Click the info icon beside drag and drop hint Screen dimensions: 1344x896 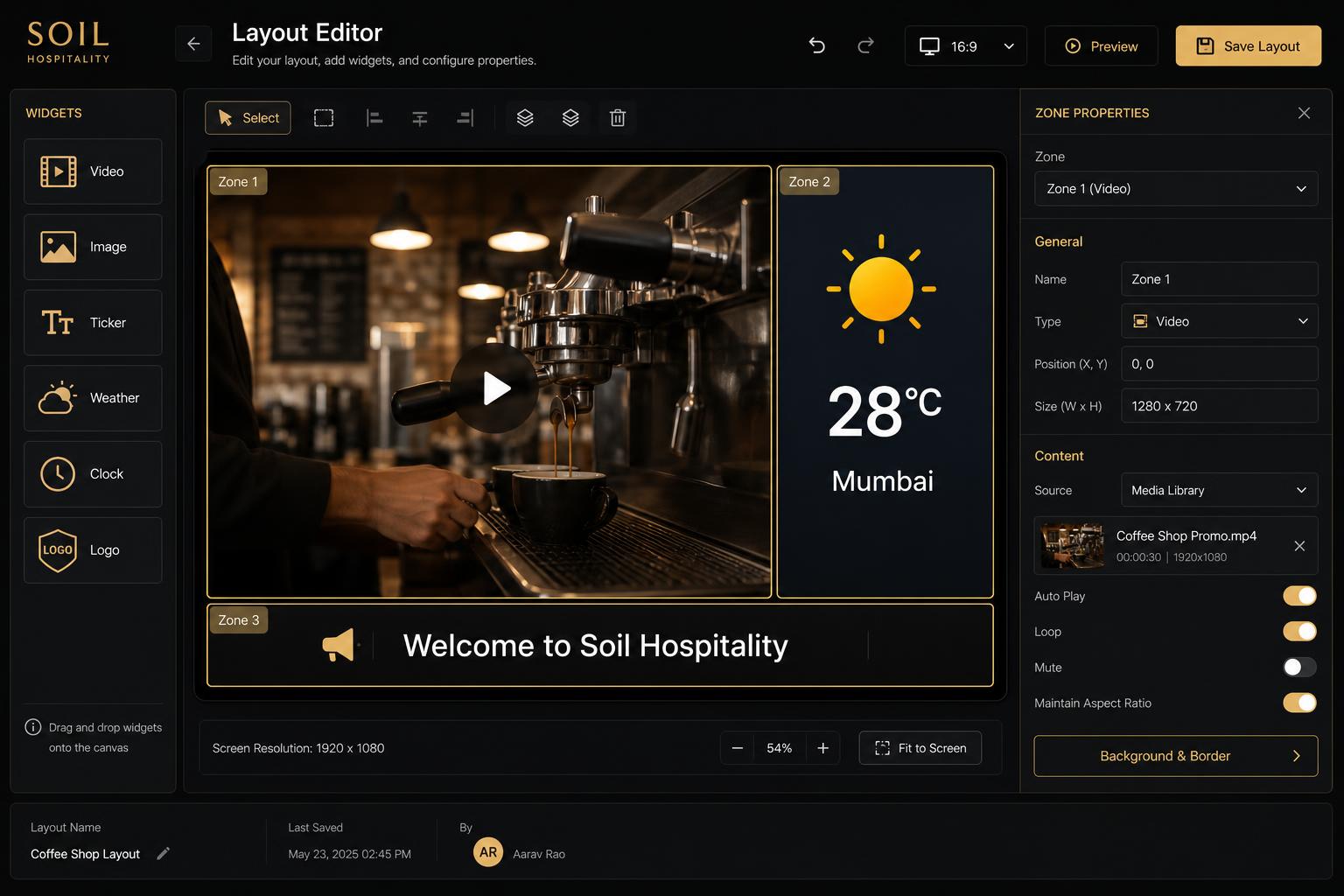coord(33,727)
